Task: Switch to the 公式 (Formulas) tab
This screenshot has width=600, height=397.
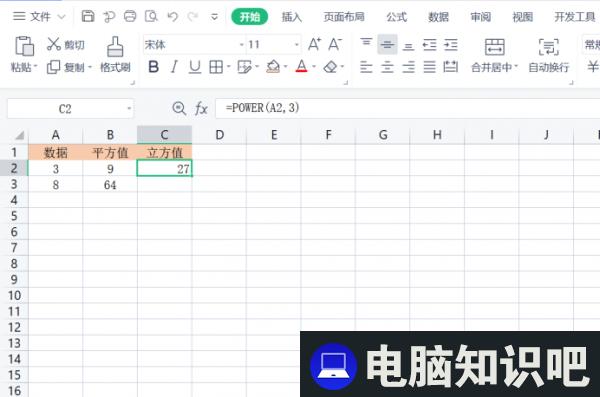Action: [396, 17]
